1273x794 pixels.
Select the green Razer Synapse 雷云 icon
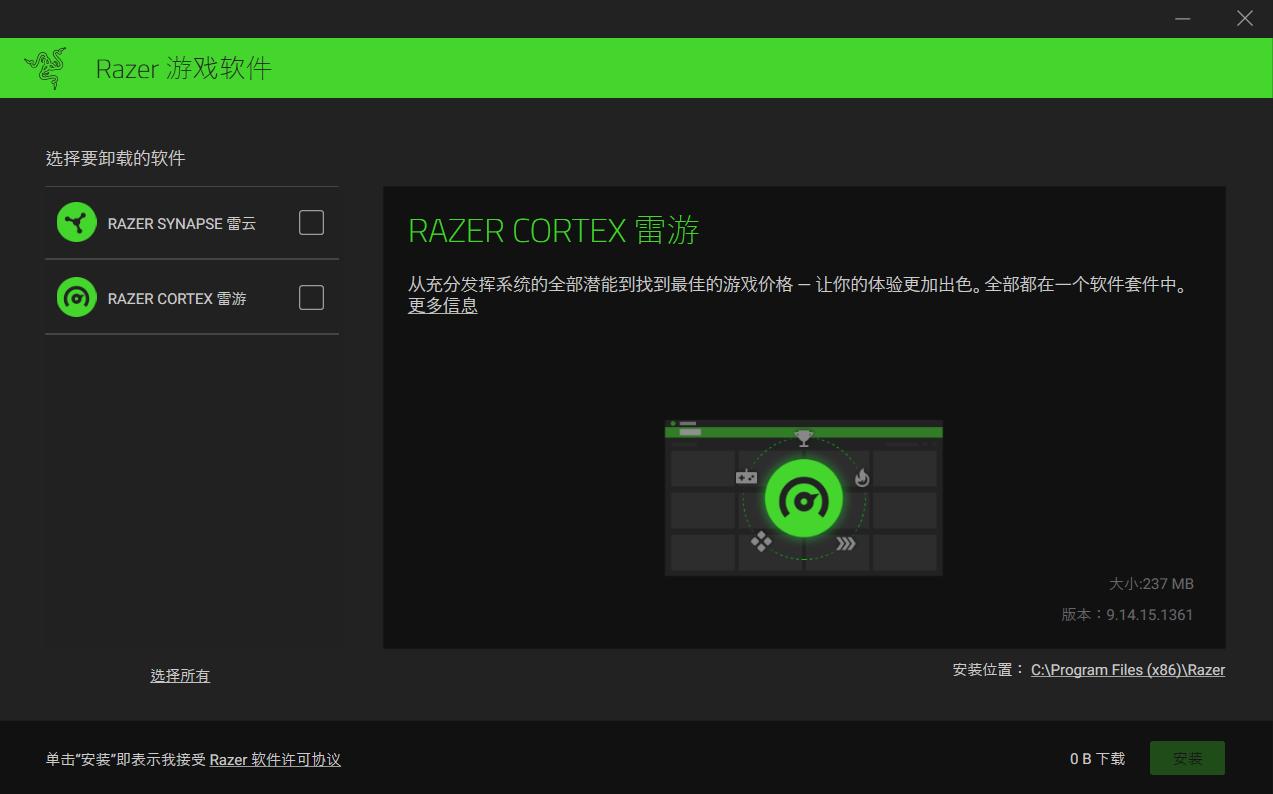coord(76,222)
